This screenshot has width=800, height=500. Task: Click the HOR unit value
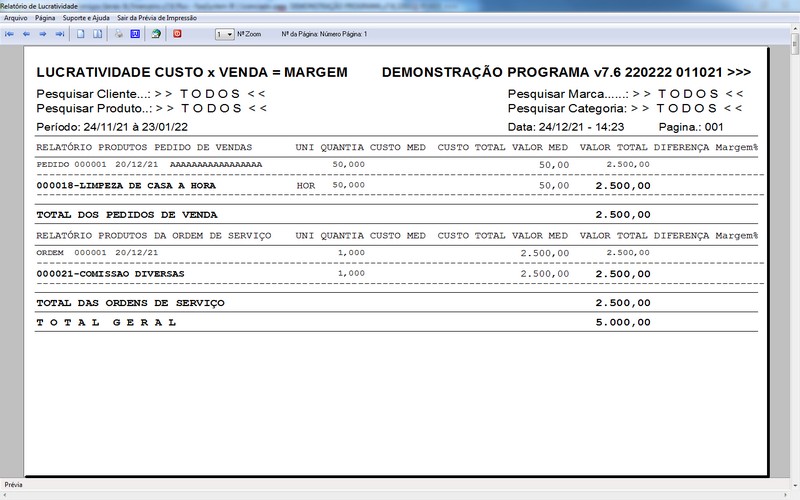[306, 186]
